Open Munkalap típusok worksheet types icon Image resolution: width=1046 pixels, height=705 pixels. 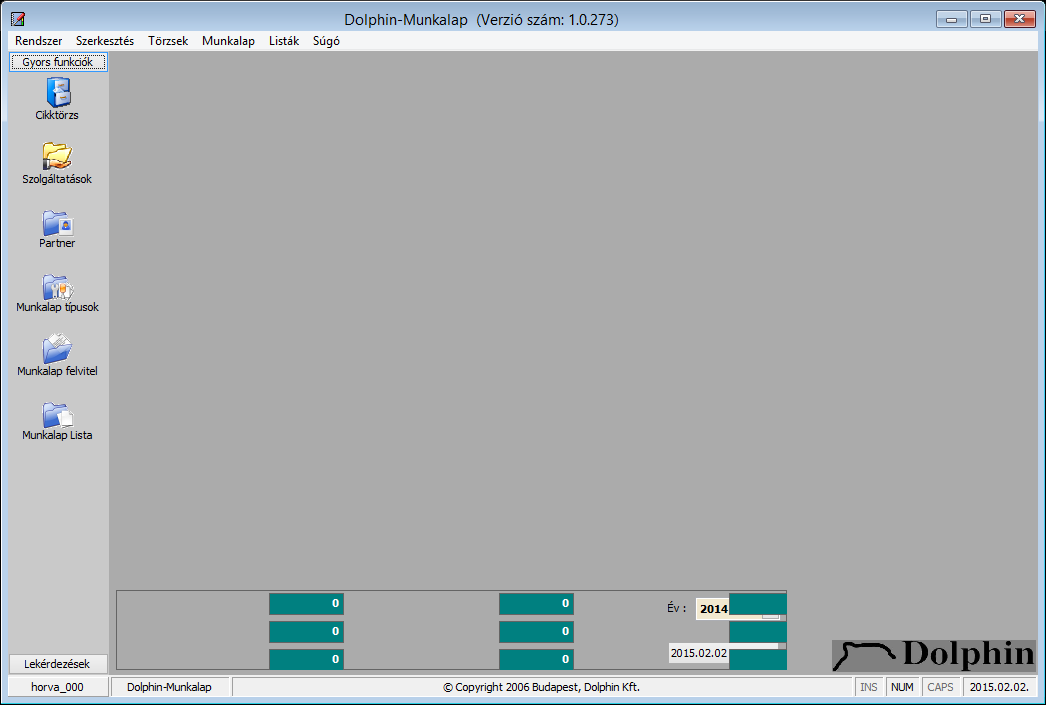tap(57, 287)
